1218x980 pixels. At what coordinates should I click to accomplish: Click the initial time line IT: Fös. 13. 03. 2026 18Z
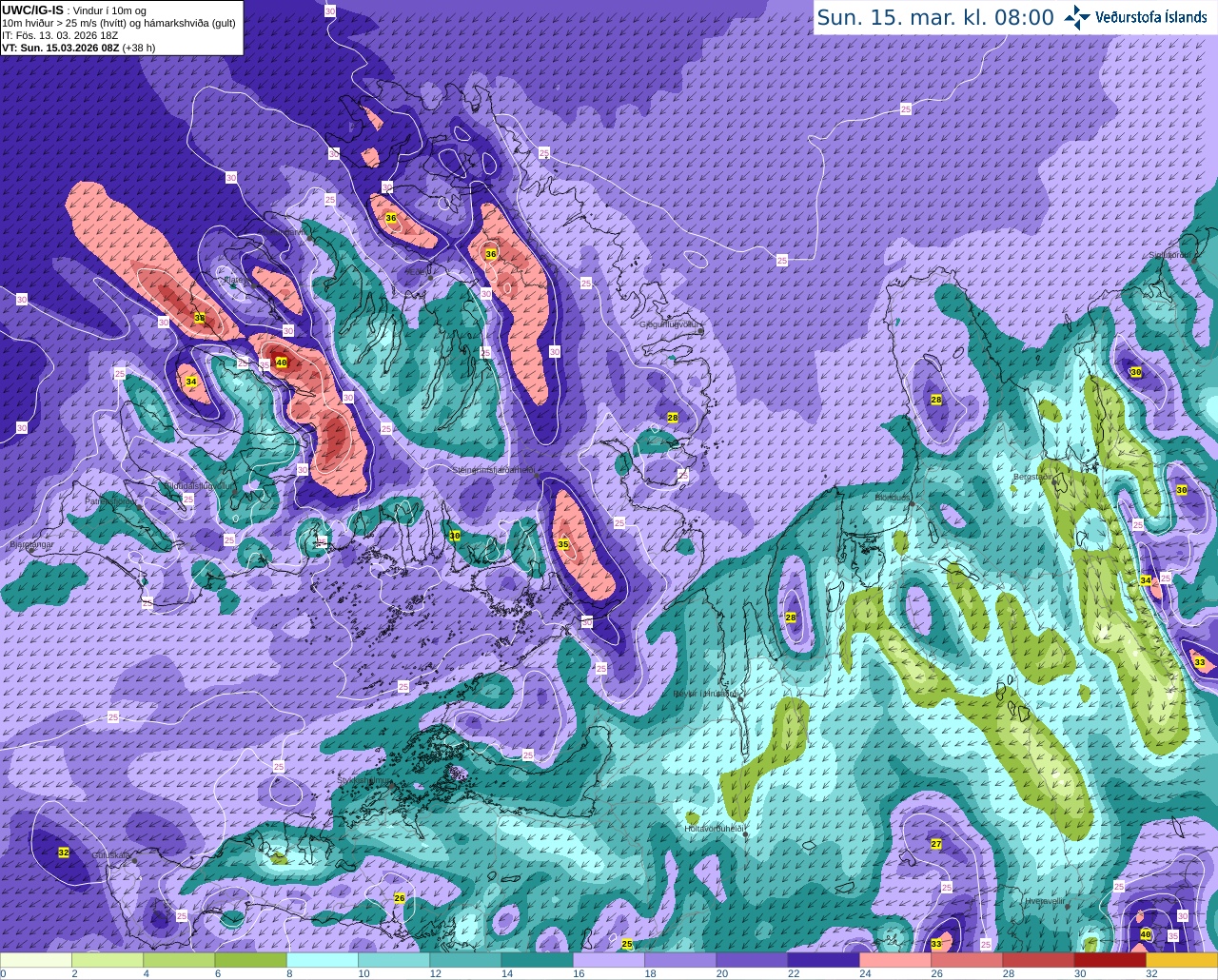(60, 35)
